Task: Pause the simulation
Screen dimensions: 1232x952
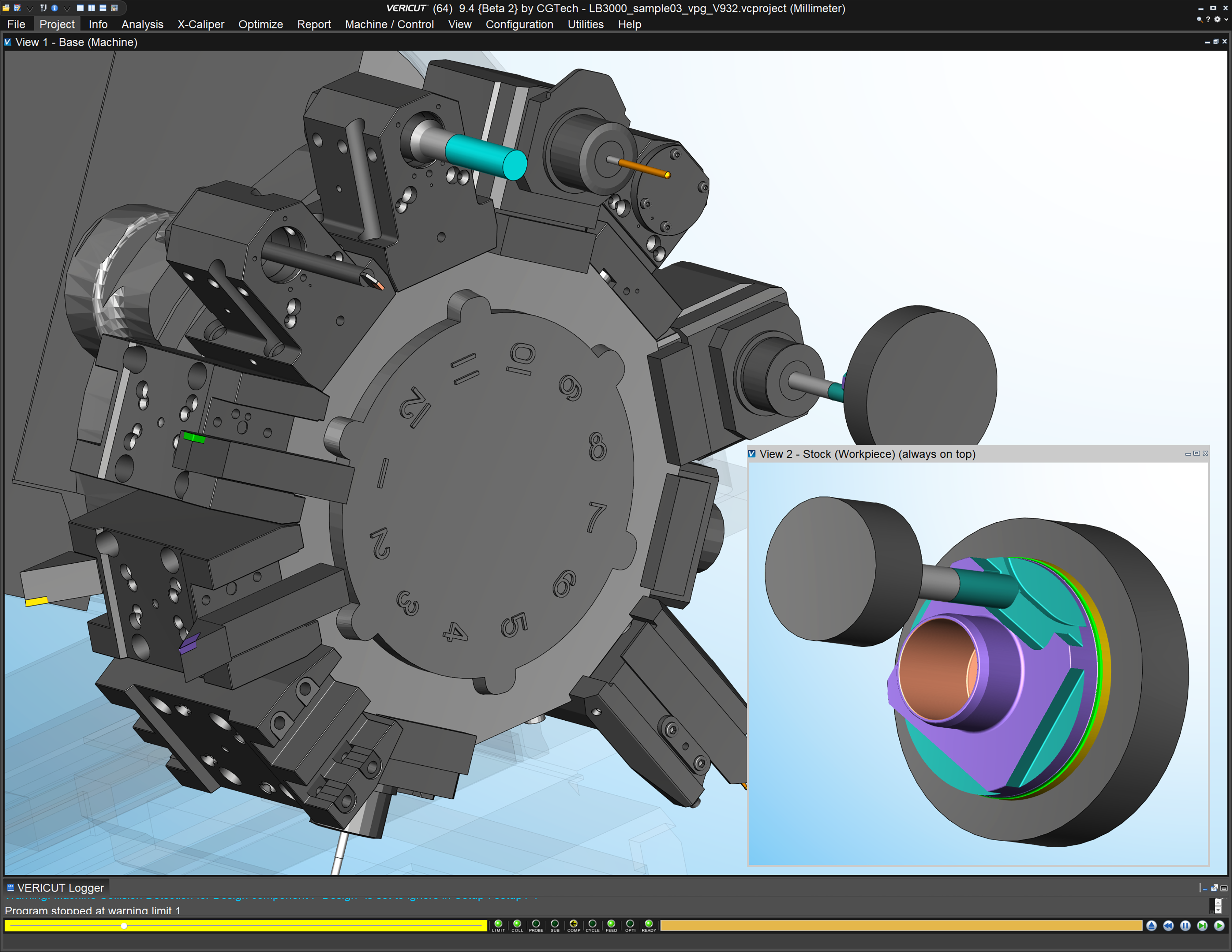Action: pyautogui.click(x=1185, y=926)
